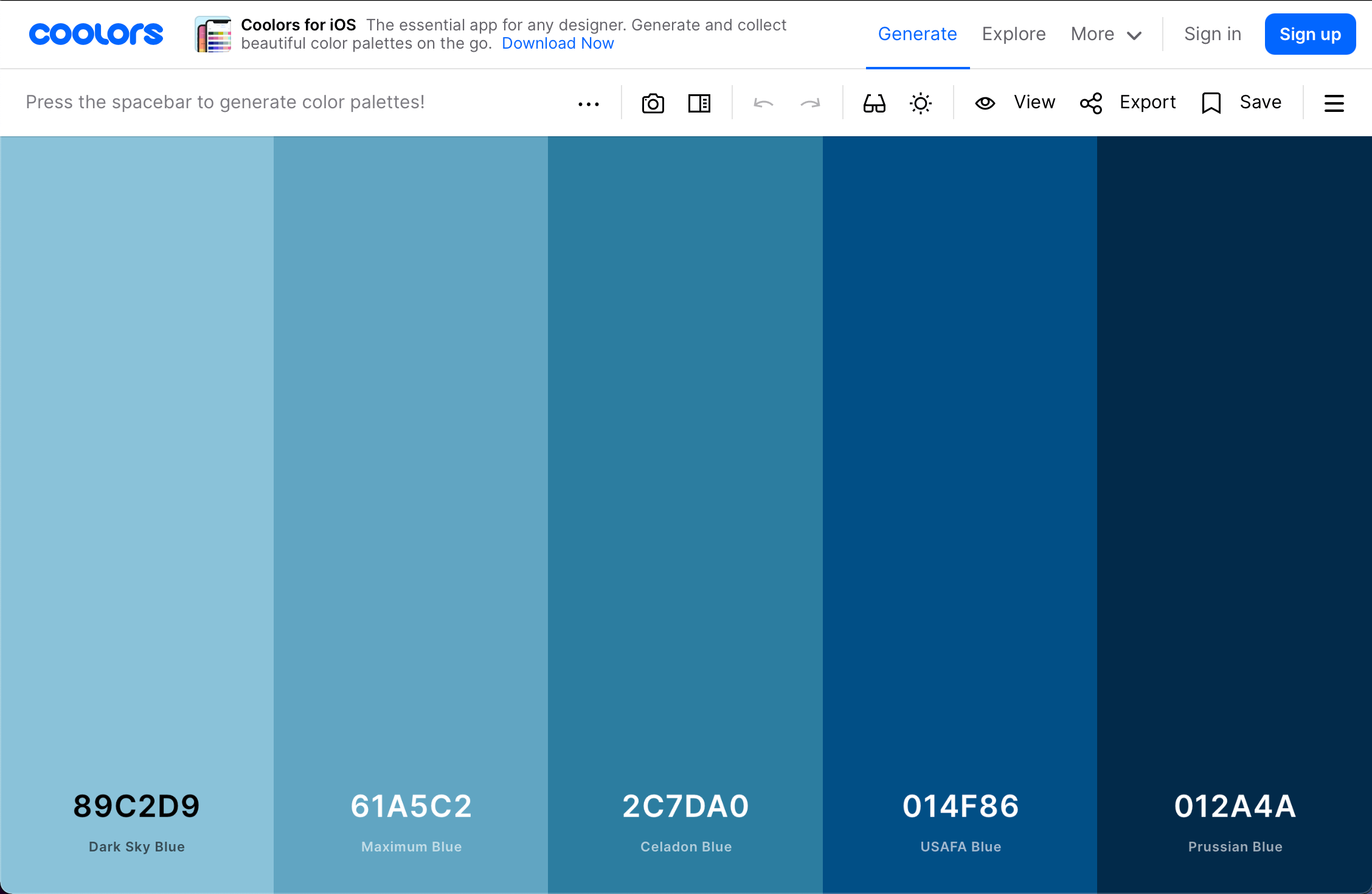
Task: Click the Export share icon
Action: (1090, 102)
